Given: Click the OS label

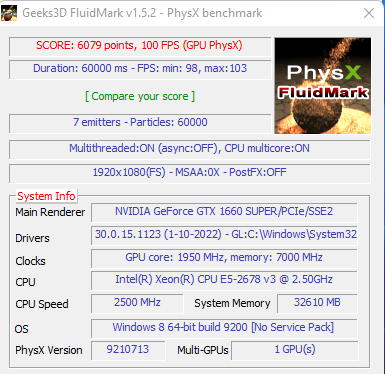Looking at the screenshot, I should [x=22, y=329].
